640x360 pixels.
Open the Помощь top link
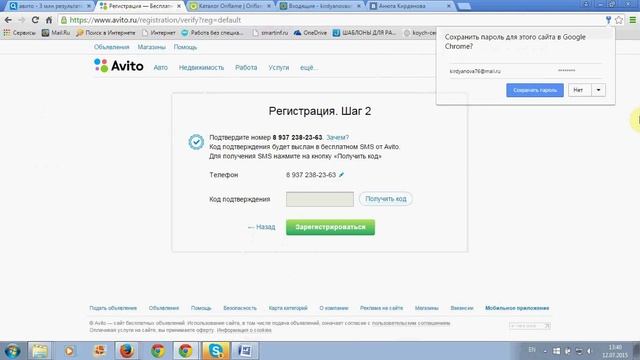click(185, 47)
